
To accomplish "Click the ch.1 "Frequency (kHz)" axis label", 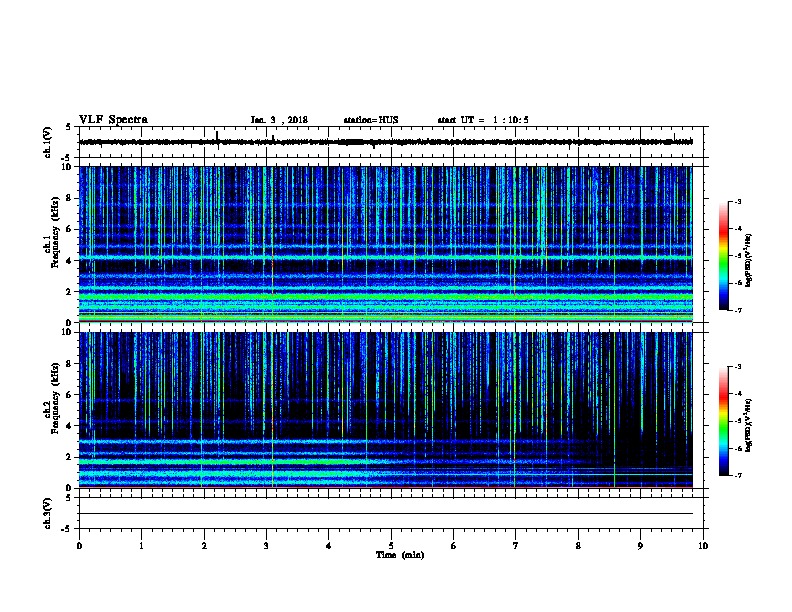I will pos(55,233).
